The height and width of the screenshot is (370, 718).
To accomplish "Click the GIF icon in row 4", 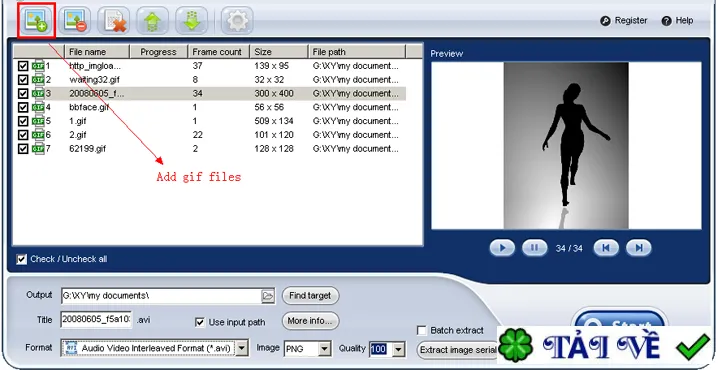I will 38,107.
